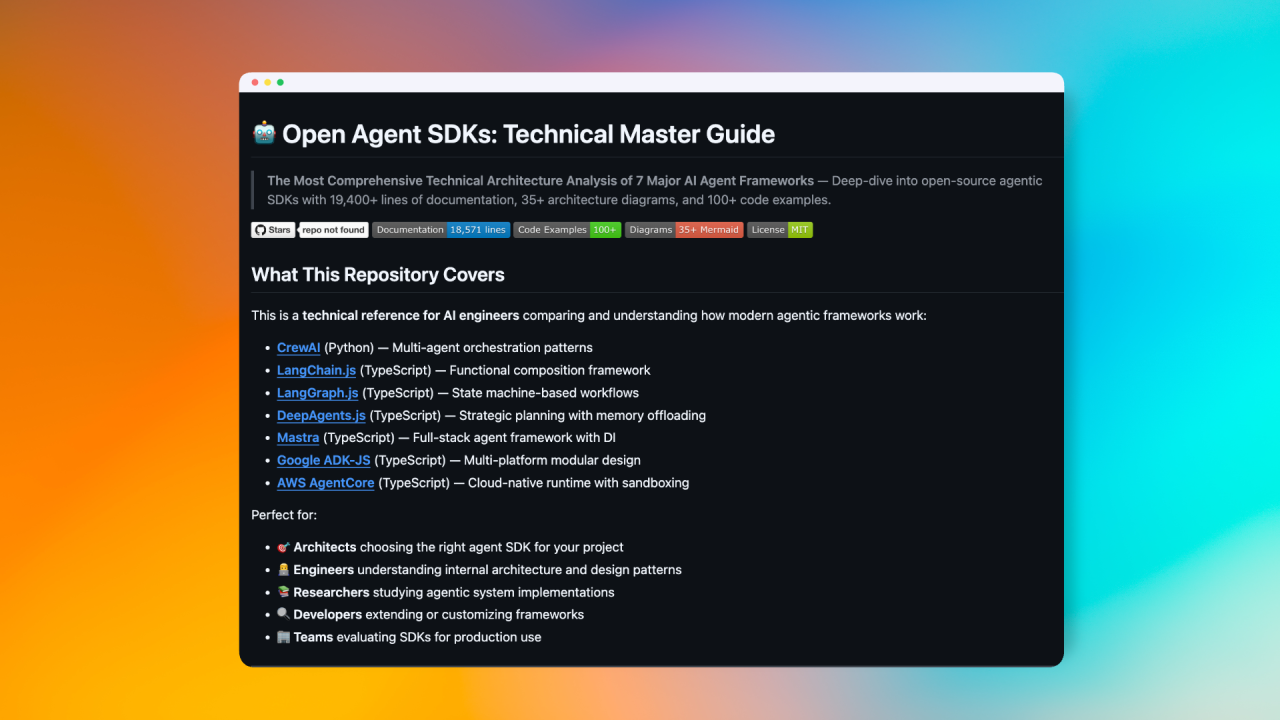
Task: Click the dart emoji beside Architects
Action: tap(284, 547)
